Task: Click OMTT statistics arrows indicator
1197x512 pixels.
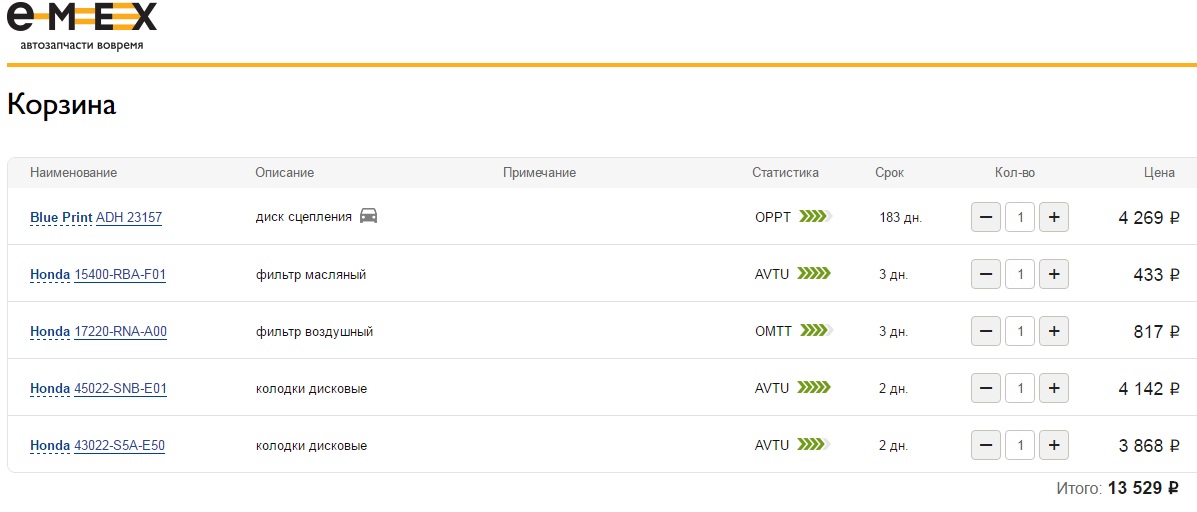Action: 816,331
